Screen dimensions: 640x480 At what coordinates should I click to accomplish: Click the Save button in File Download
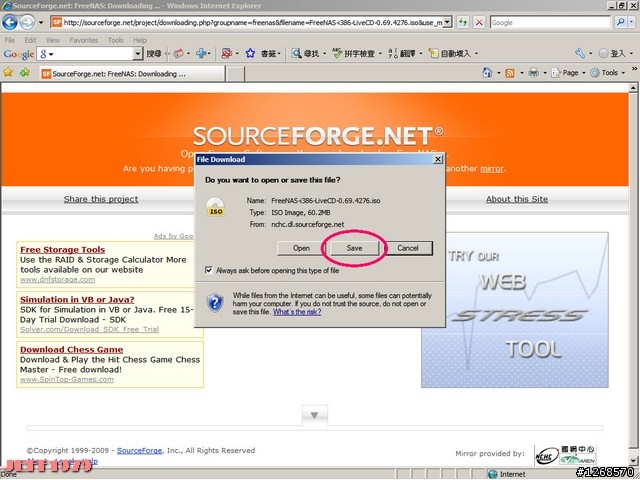click(x=354, y=248)
